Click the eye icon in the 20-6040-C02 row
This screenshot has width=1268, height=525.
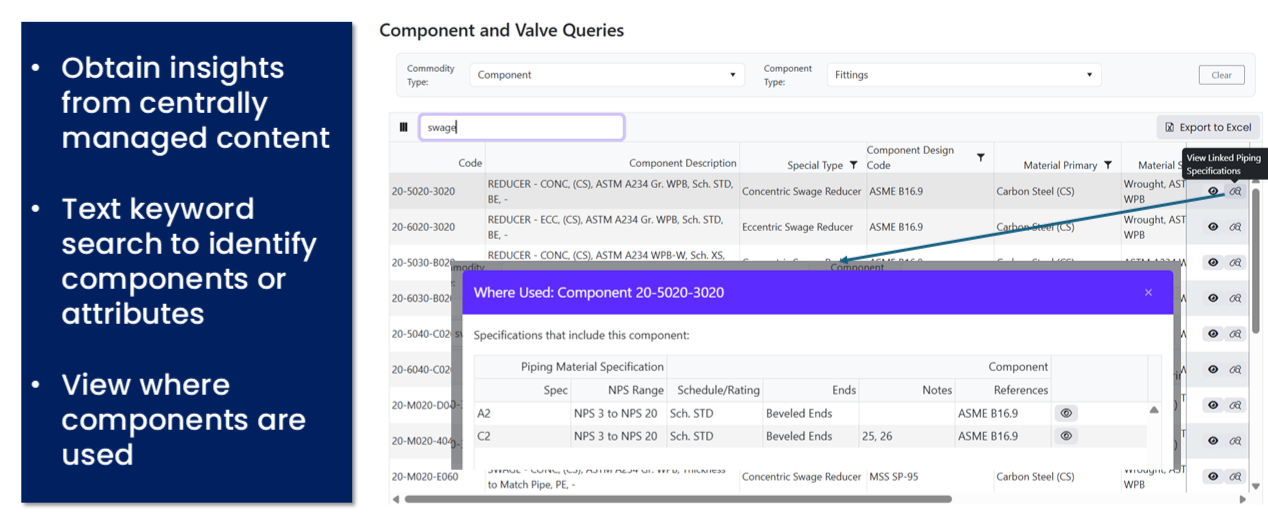(1213, 369)
